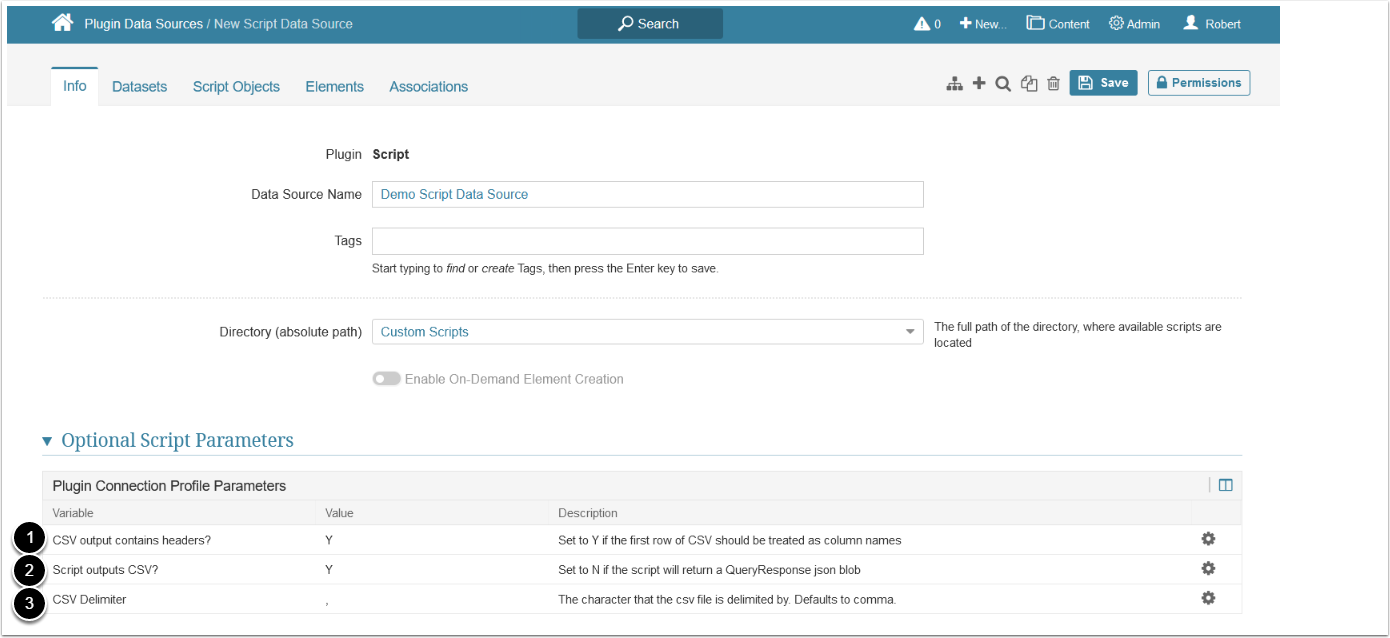Open the alerts warning icon in the header
Viewport: 1390px width, 638px height.
[x=922, y=24]
